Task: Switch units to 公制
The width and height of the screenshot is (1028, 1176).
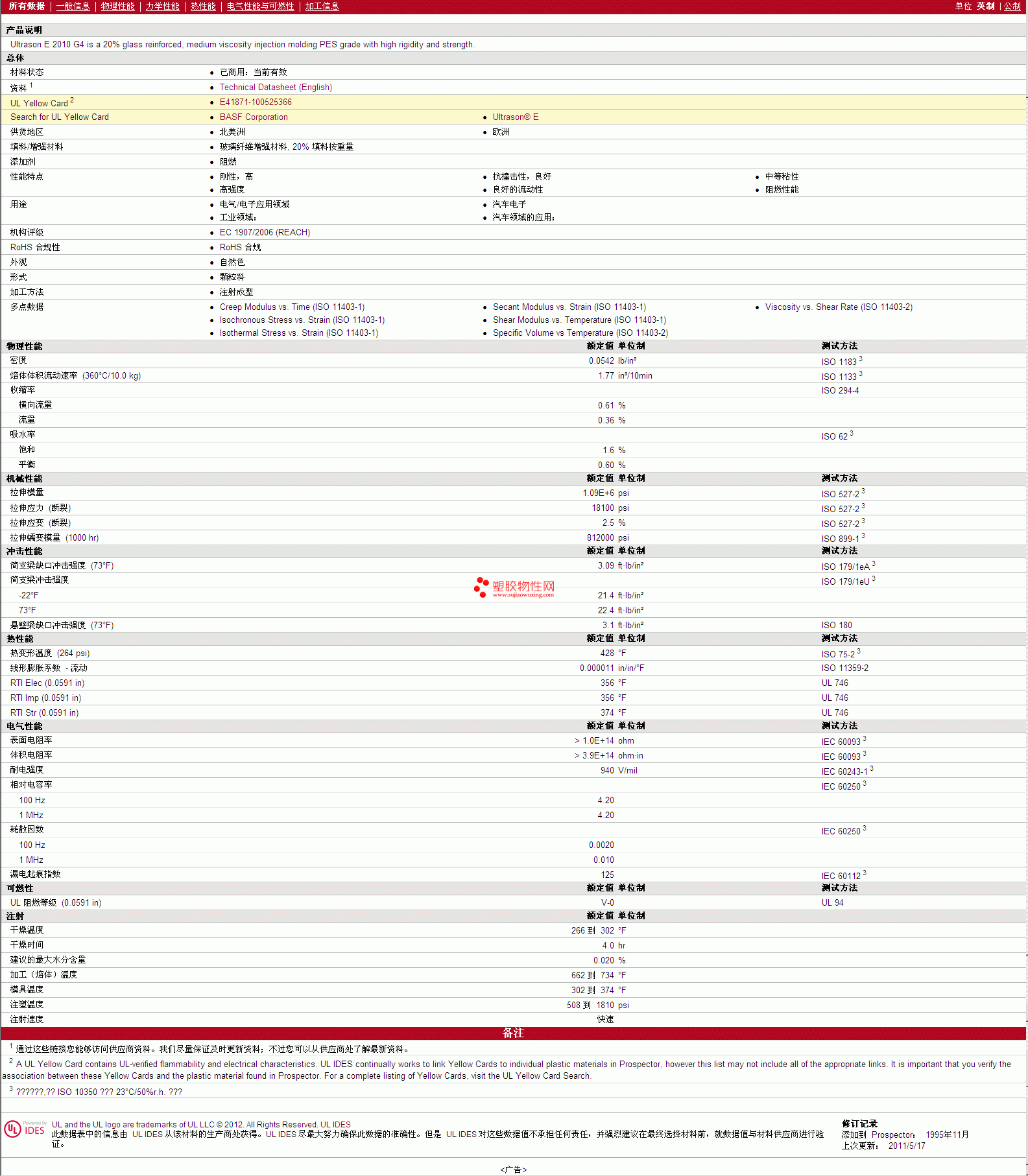Action: pyautogui.click(x=1012, y=6)
